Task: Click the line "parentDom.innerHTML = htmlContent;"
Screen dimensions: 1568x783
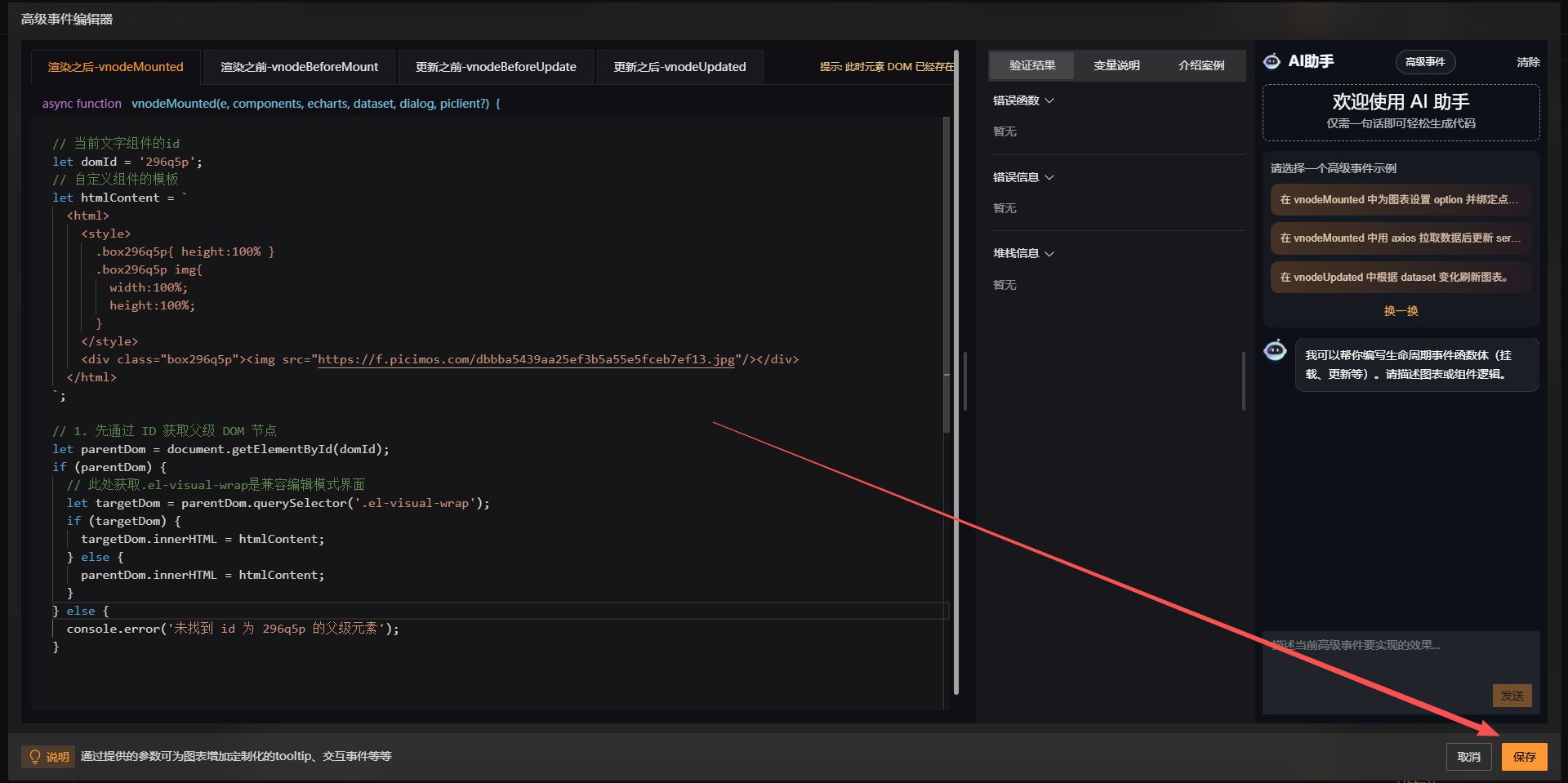Action: pos(203,575)
